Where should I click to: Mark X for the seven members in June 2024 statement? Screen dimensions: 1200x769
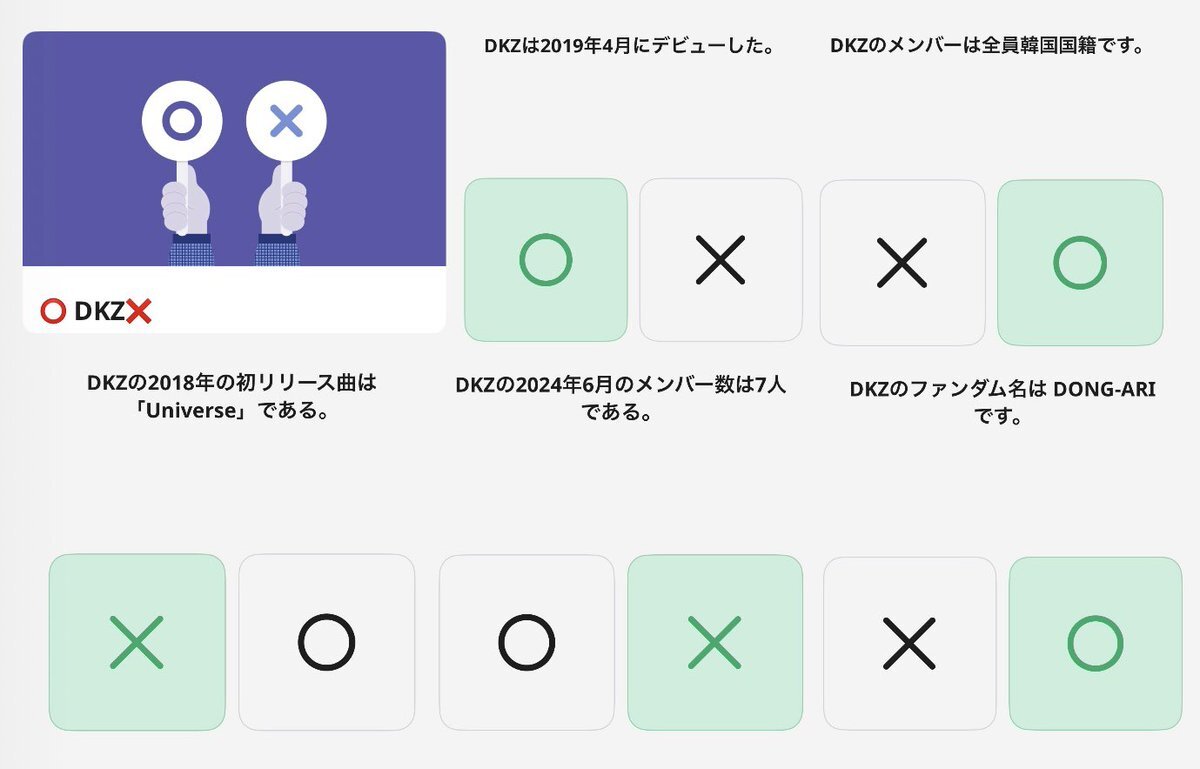(x=715, y=642)
